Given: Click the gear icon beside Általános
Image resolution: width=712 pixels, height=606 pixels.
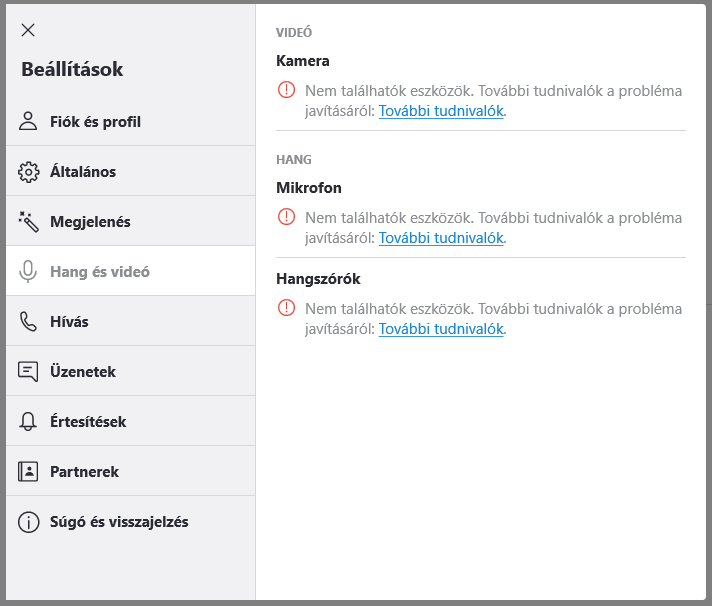Looking at the screenshot, I should tap(28, 171).
